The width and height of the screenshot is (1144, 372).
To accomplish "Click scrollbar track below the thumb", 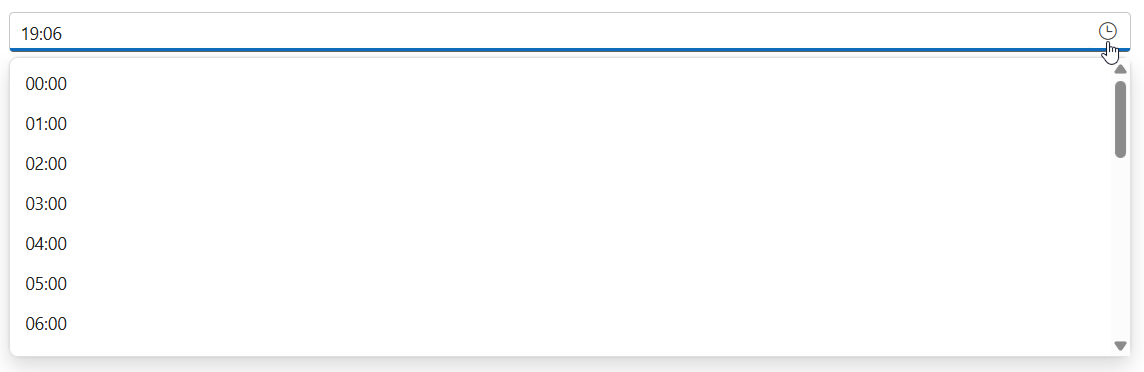I will (1121, 248).
